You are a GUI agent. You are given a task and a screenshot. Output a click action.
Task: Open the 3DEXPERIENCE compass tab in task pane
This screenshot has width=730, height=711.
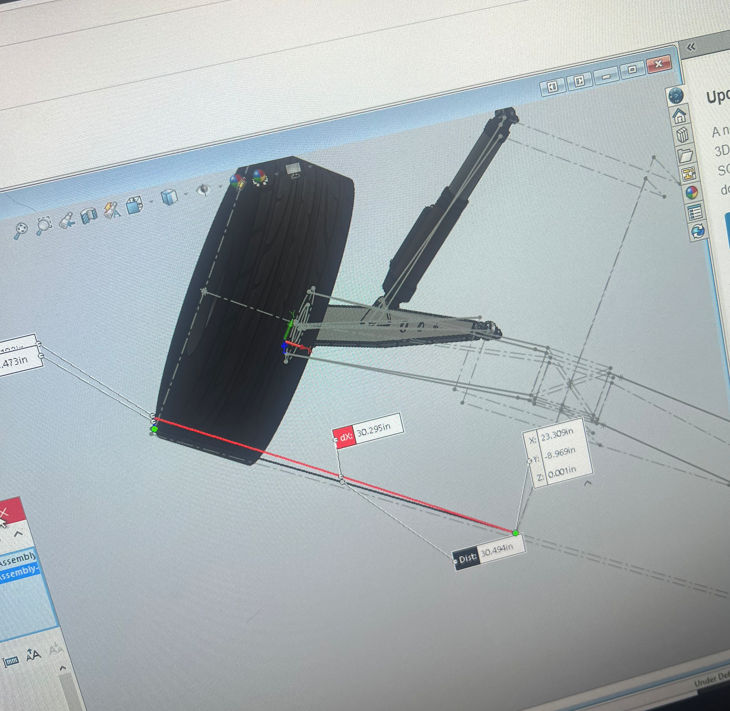click(x=676, y=95)
